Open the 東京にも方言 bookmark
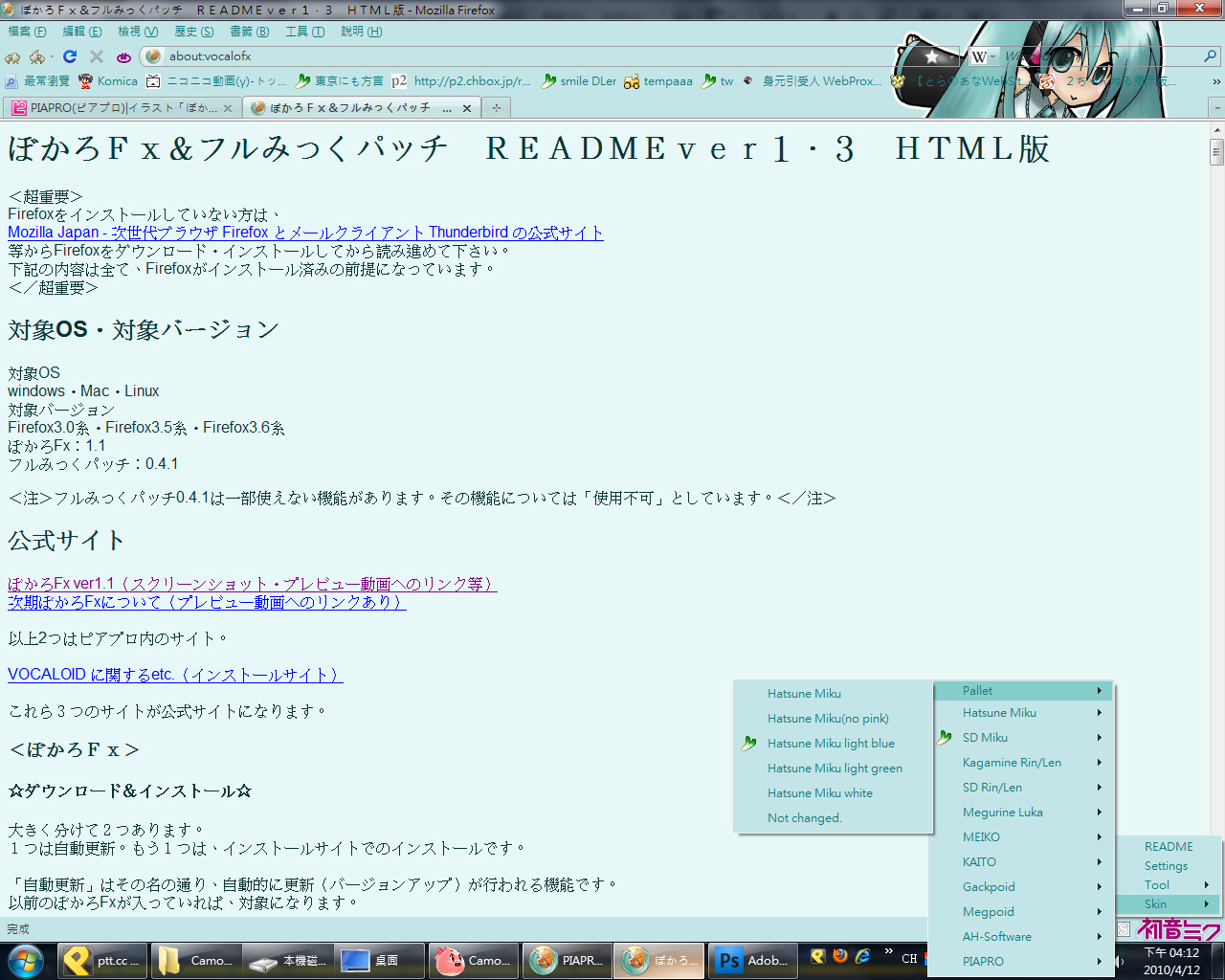This screenshot has height=980, width=1225. point(340,81)
